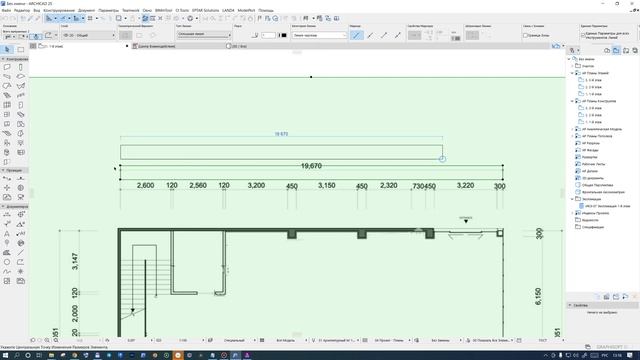Open the Редактор menu

[22, 10]
